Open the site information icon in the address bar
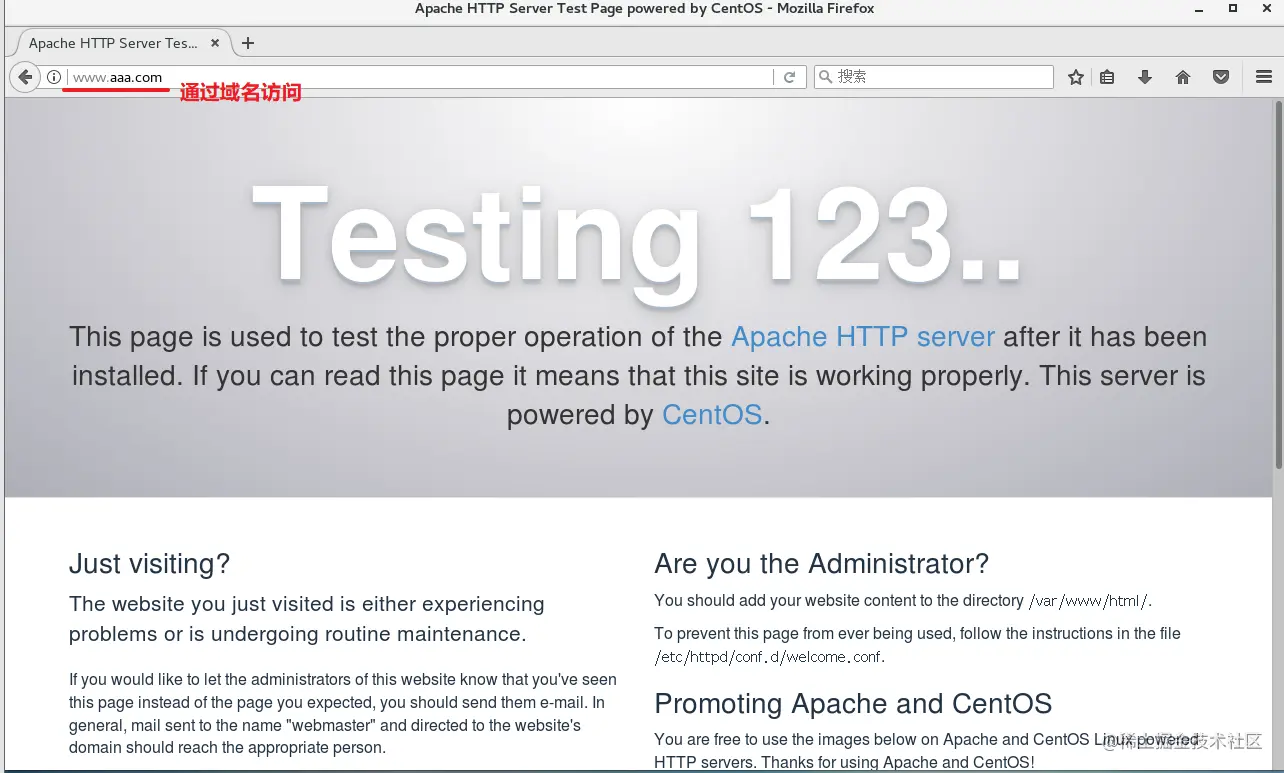This screenshot has width=1284, height=773. pyautogui.click(x=54, y=77)
